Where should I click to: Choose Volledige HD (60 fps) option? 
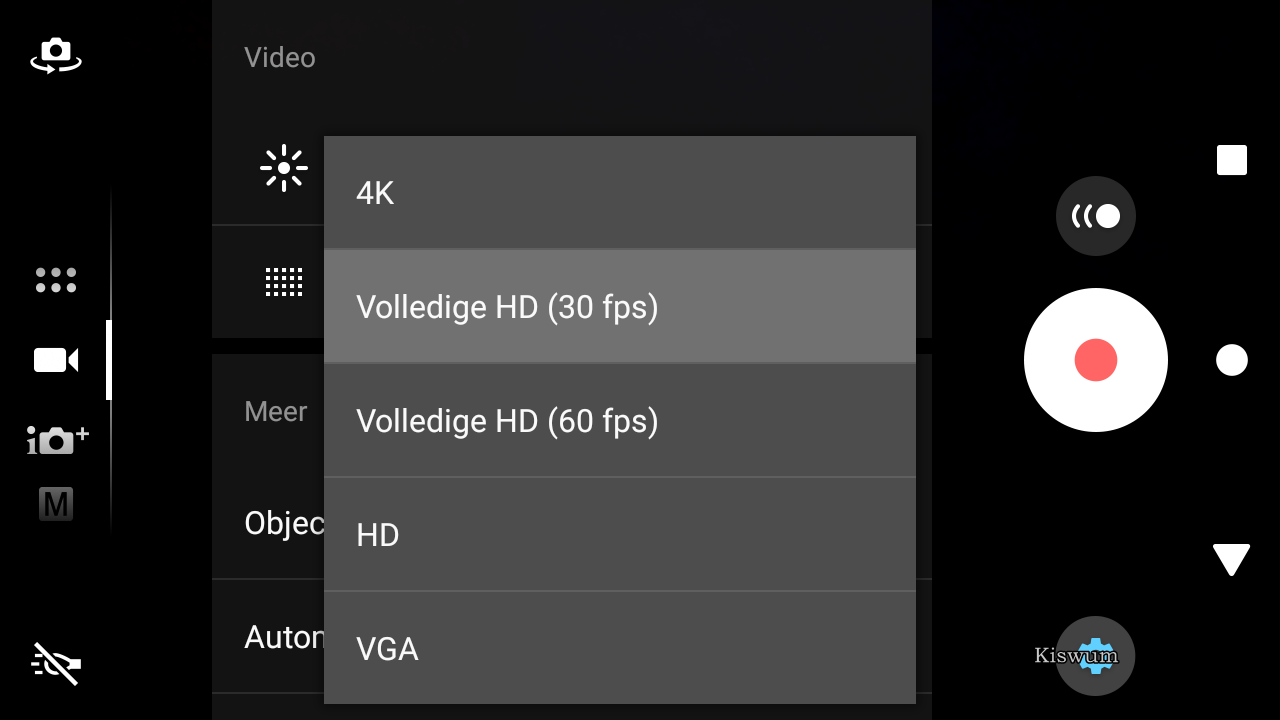click(x=620, y=421)
